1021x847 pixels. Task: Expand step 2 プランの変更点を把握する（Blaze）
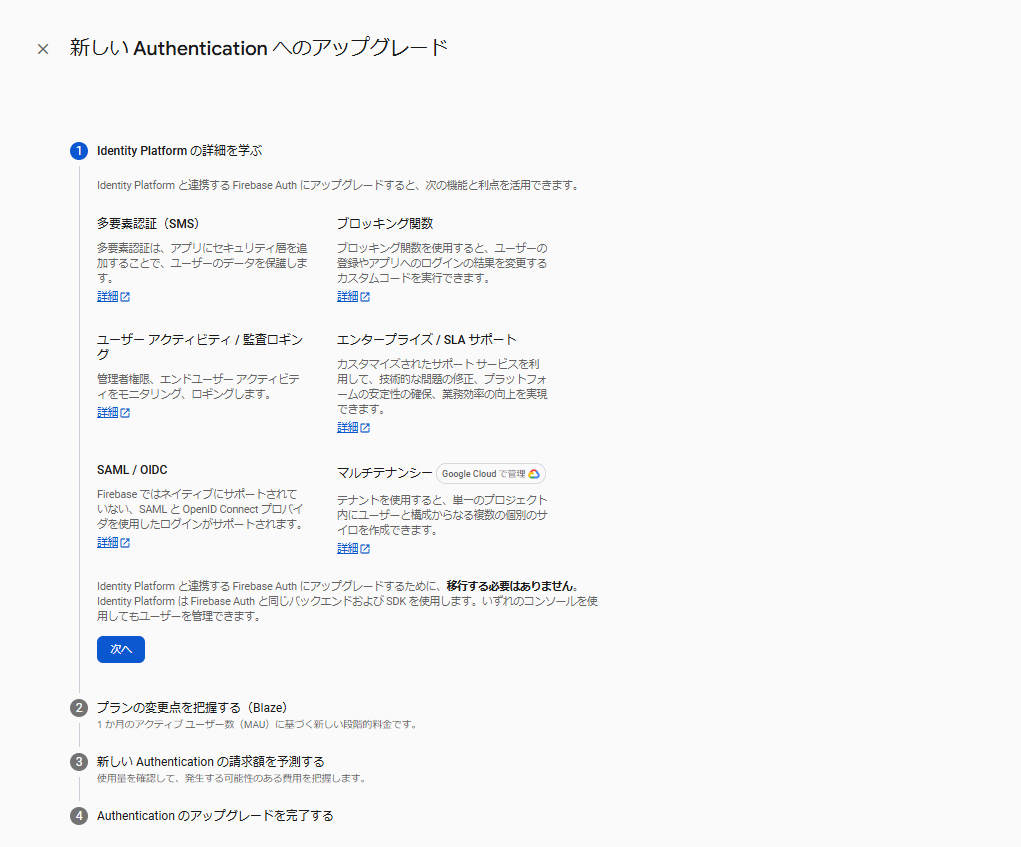coord(192,708)
